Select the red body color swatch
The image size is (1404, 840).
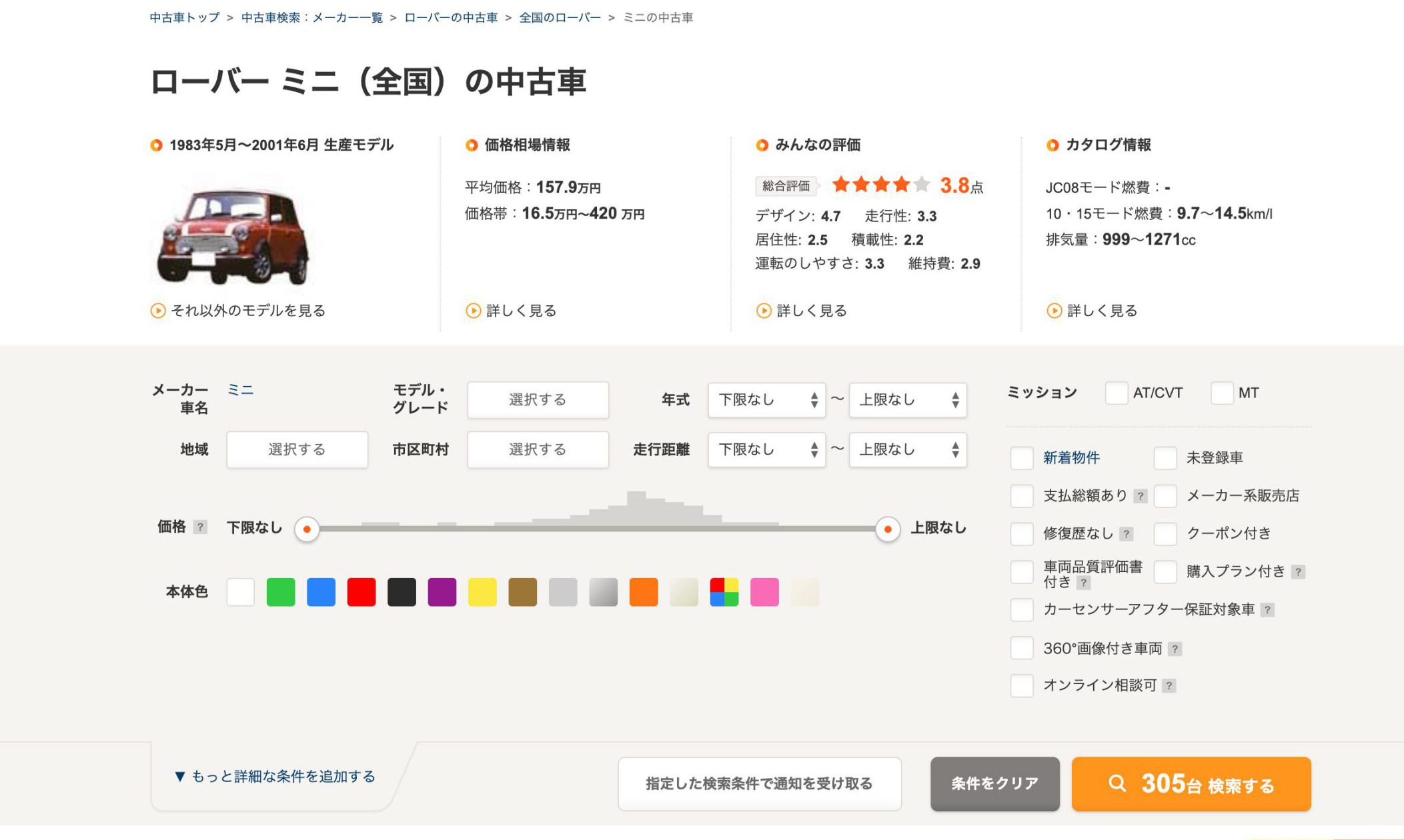[x=362, y=592]
